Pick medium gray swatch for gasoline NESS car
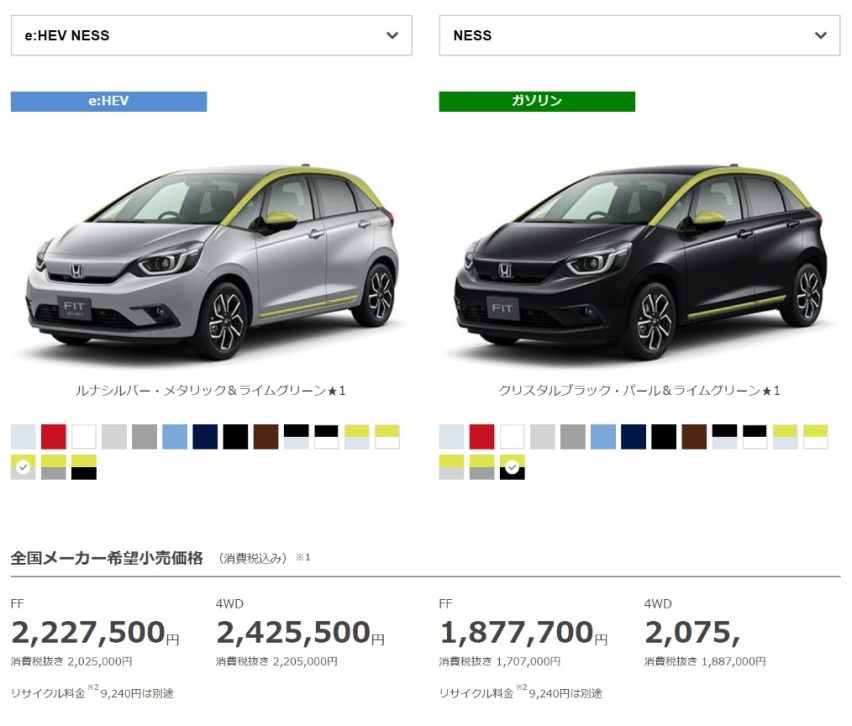Viewport: 852px width, 726px height. [x=573, y=437]
